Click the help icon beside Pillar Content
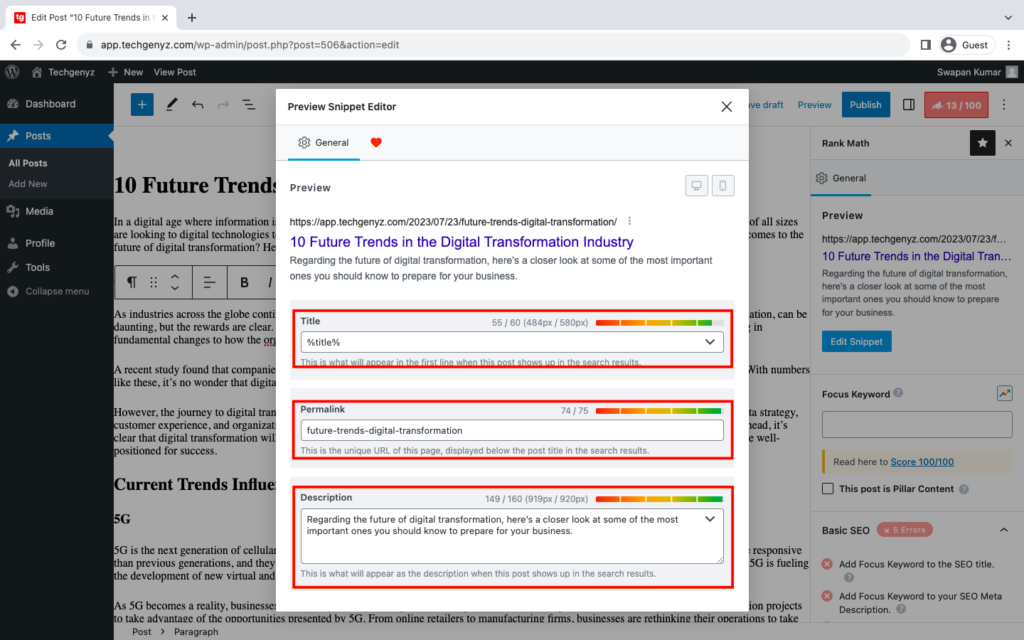1024x640 pixels. point(964,489)
